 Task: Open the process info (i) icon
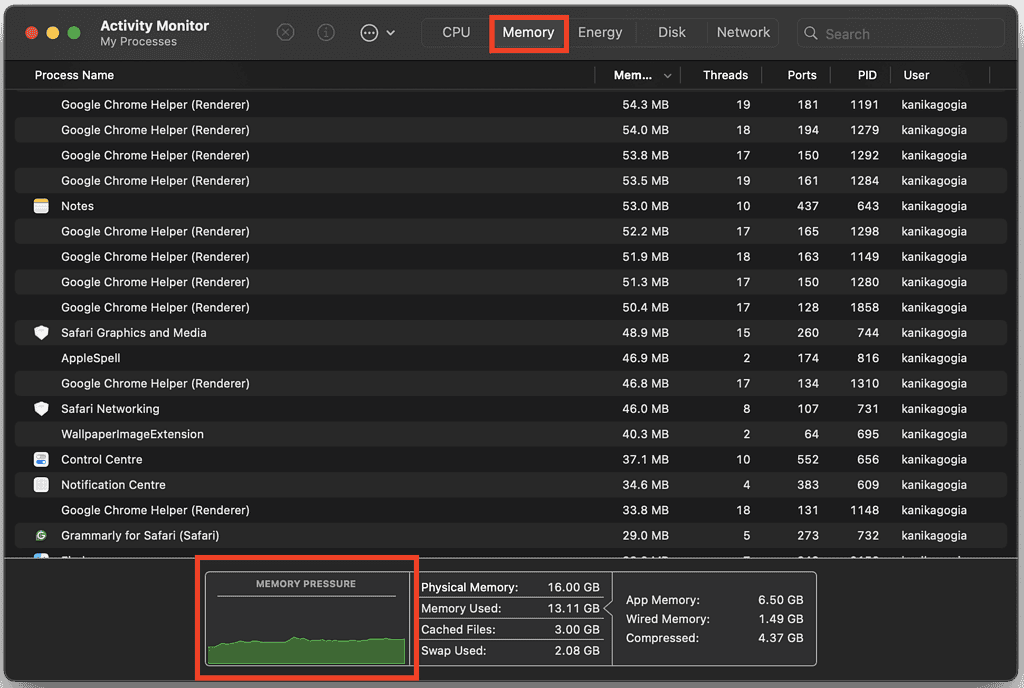pos(326,32)
